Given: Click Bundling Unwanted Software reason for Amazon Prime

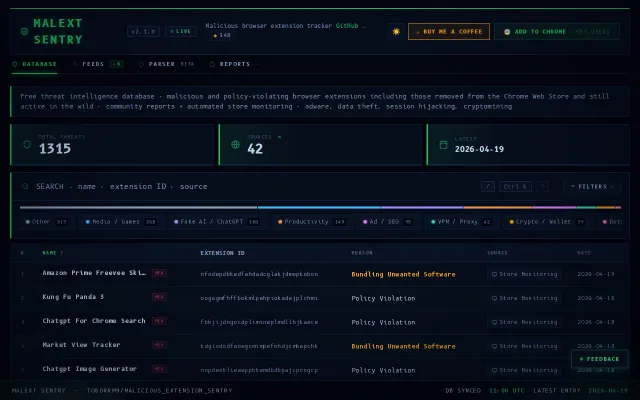Looking at the screenshot, I should (x=403, y=274).
